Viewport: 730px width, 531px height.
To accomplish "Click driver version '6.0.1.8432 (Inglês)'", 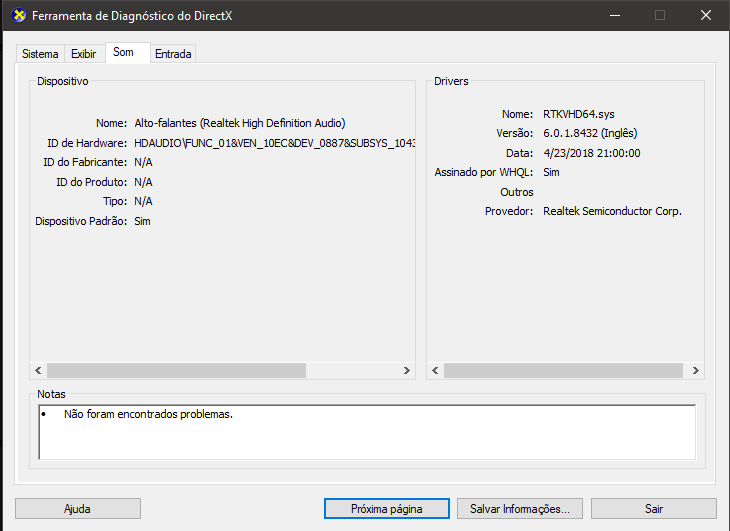I will pos(590,134).
